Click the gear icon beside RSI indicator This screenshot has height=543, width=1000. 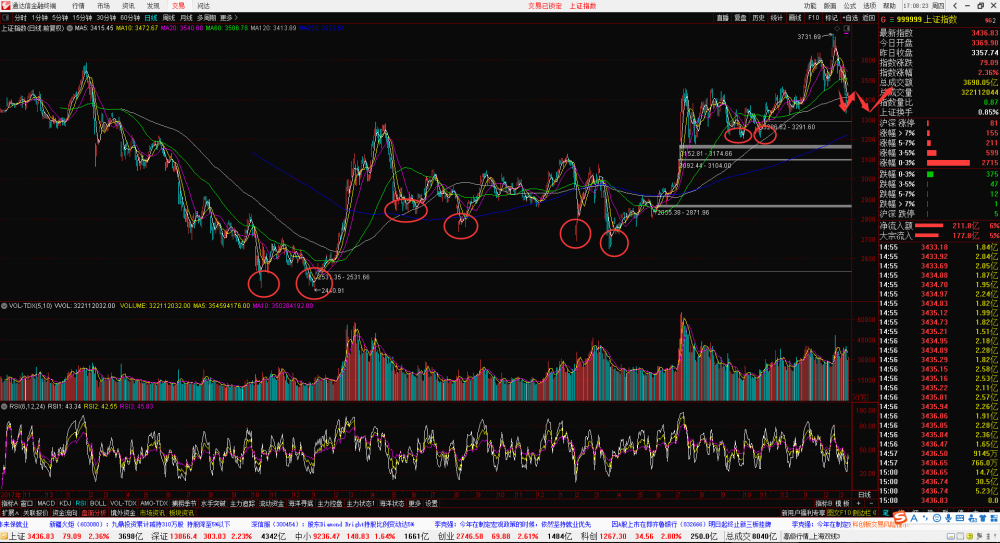(4, 406)
